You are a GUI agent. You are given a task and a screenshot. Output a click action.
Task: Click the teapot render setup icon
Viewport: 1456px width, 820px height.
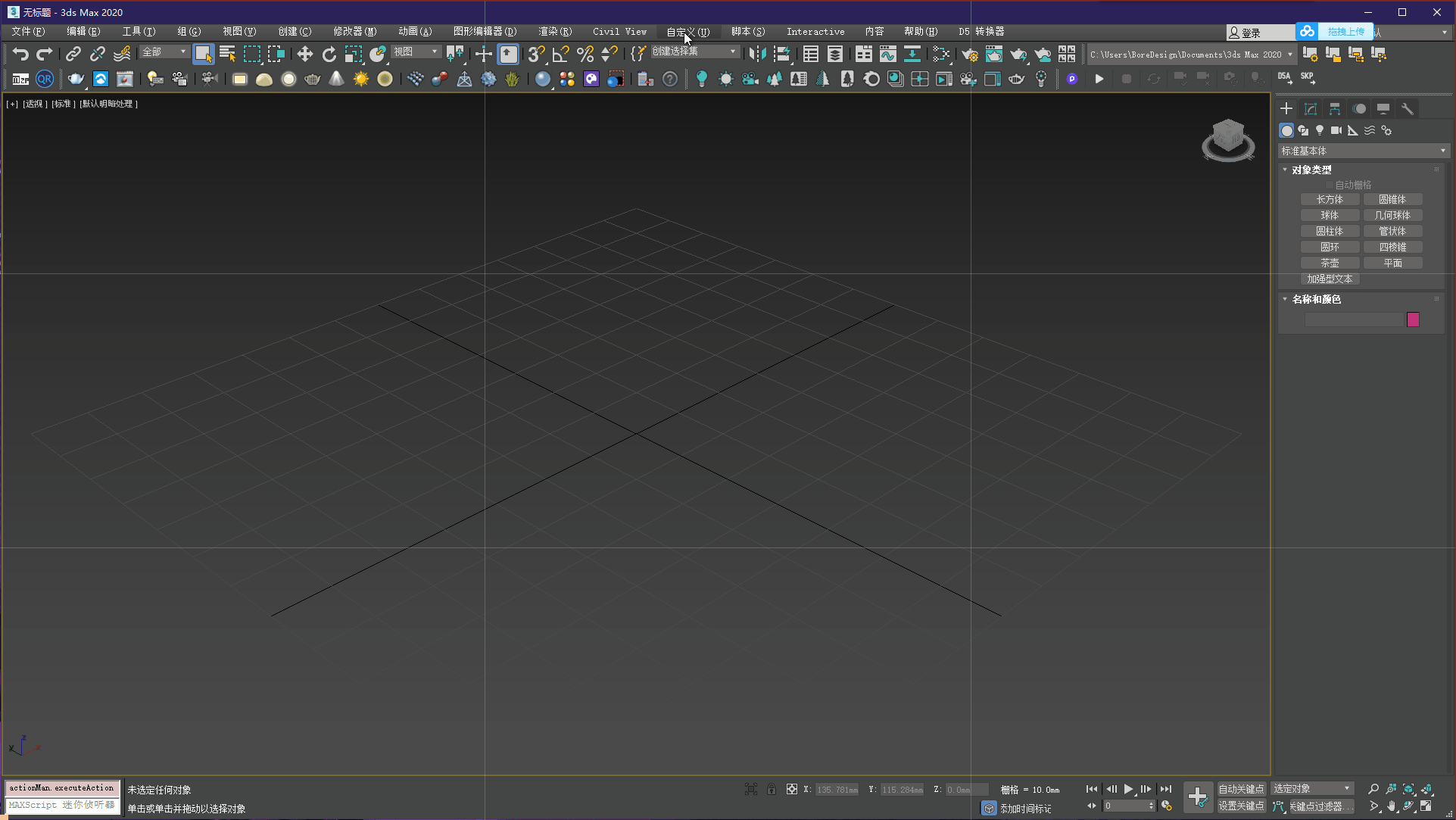969,54
